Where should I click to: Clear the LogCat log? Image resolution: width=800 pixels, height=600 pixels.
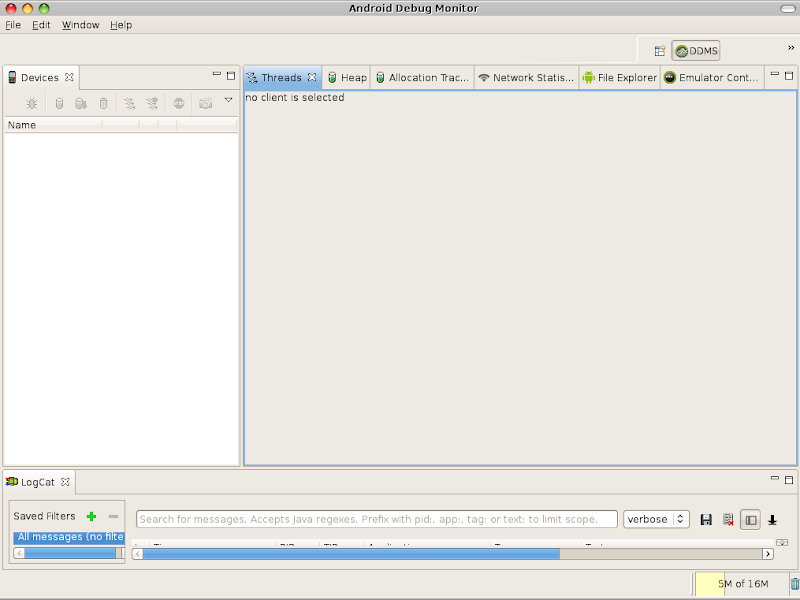coord(728,520)
